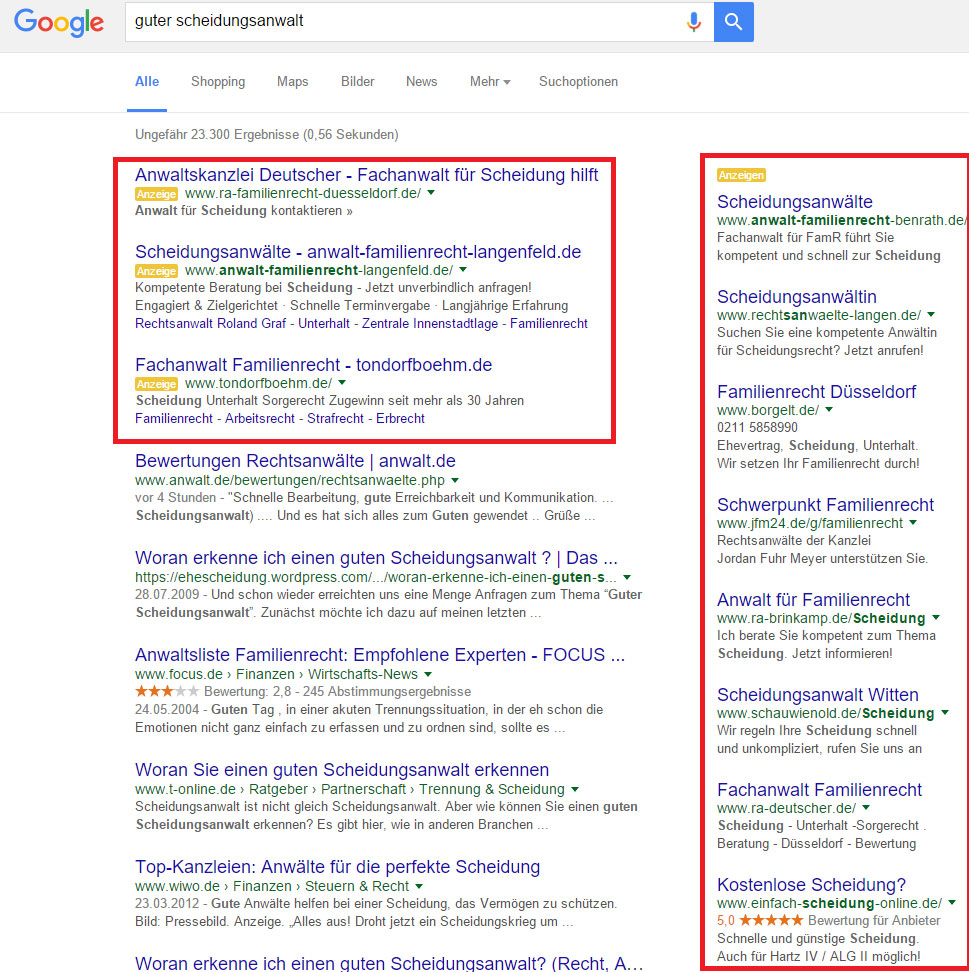
Task: Click the Zentrale Innenstadtlage sitelink
Action: 430,324
